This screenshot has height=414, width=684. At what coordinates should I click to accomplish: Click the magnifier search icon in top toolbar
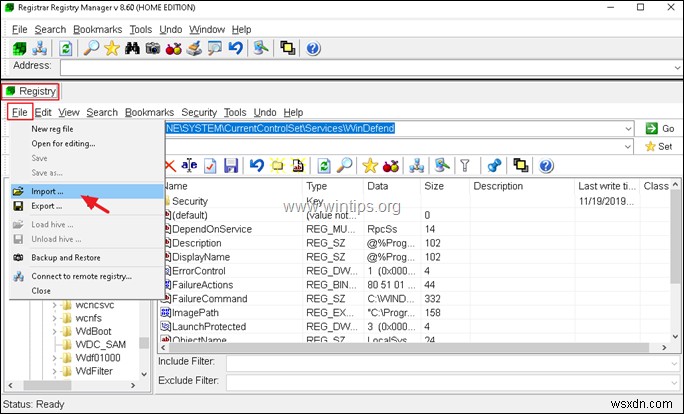click(91, 48)
